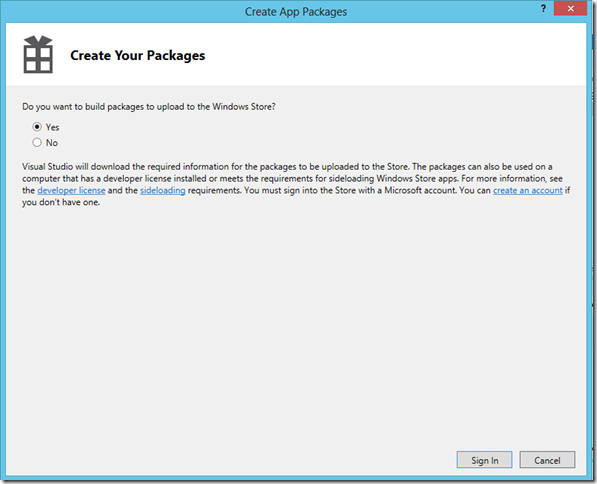Follow the create an account link
Image resolution: width=597 pixels, height=484 pixels.
(x=528, y=190)
